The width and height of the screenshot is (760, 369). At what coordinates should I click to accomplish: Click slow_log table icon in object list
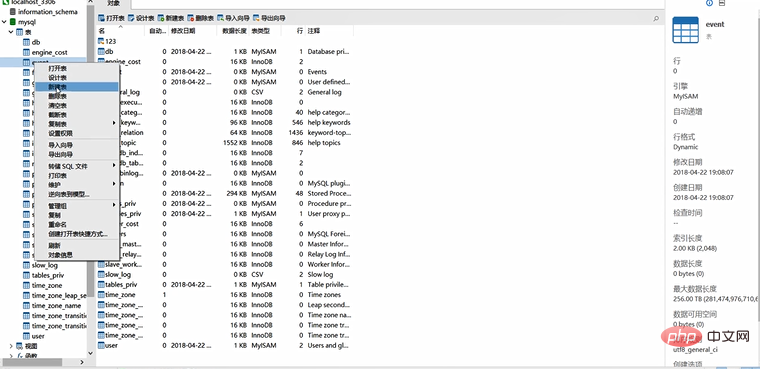coord(101,274)
